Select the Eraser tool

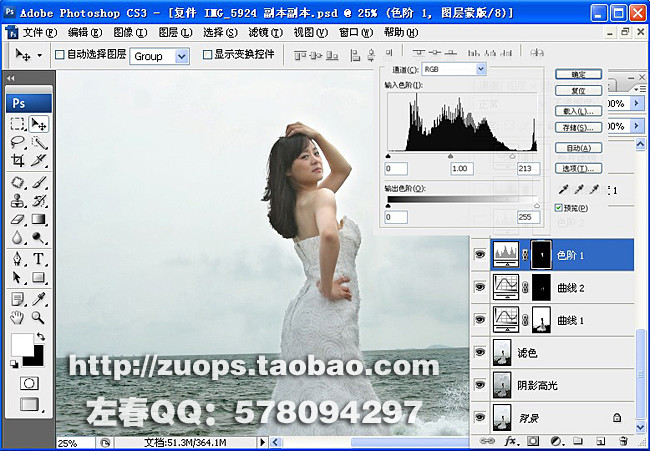[x=18, y=219]
